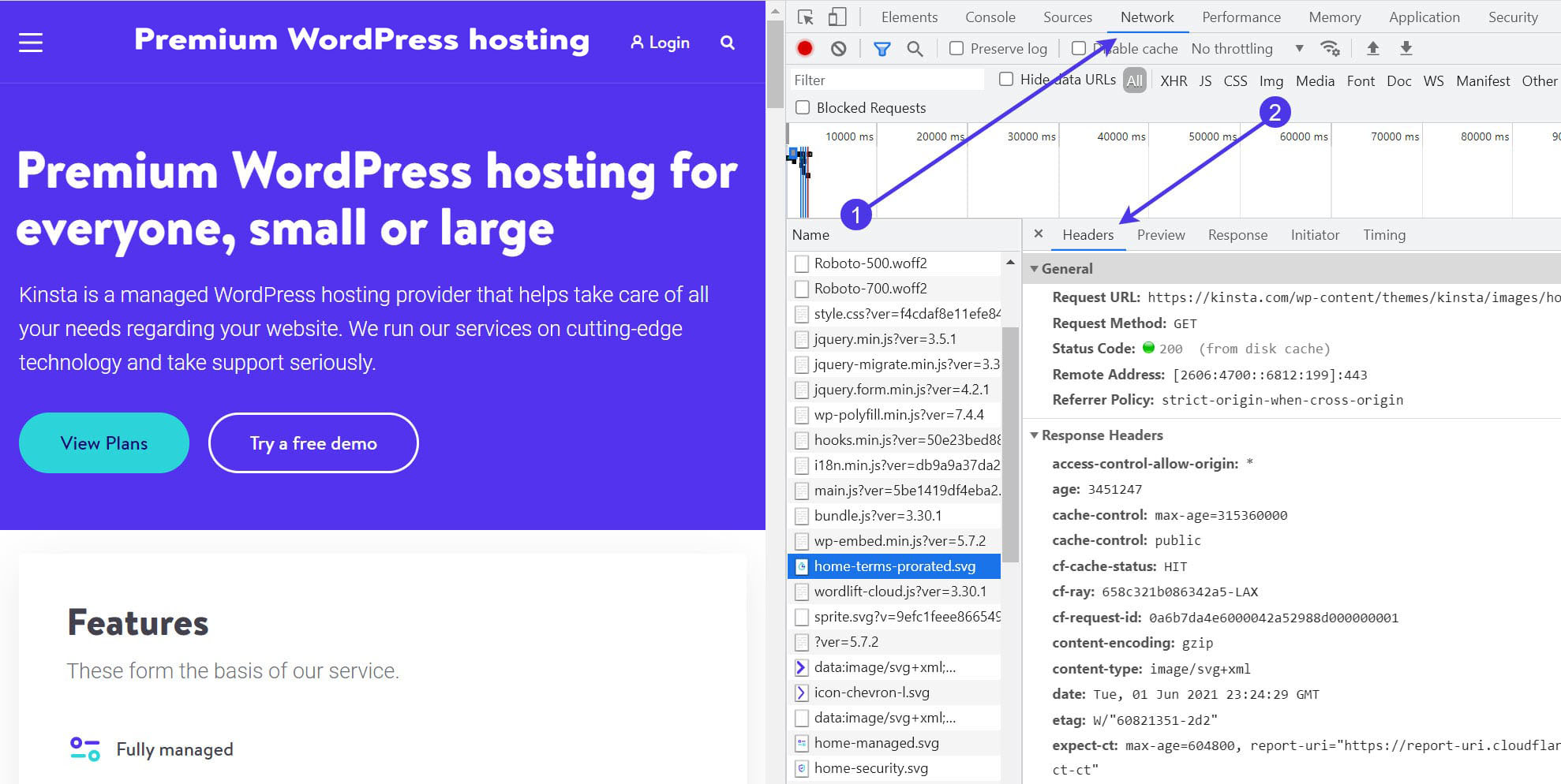Image resolution: width=1561 pixels, height=784 pixels.
Task: Import HAR file using upload arrow icon
Action: tap(1373, 48)
